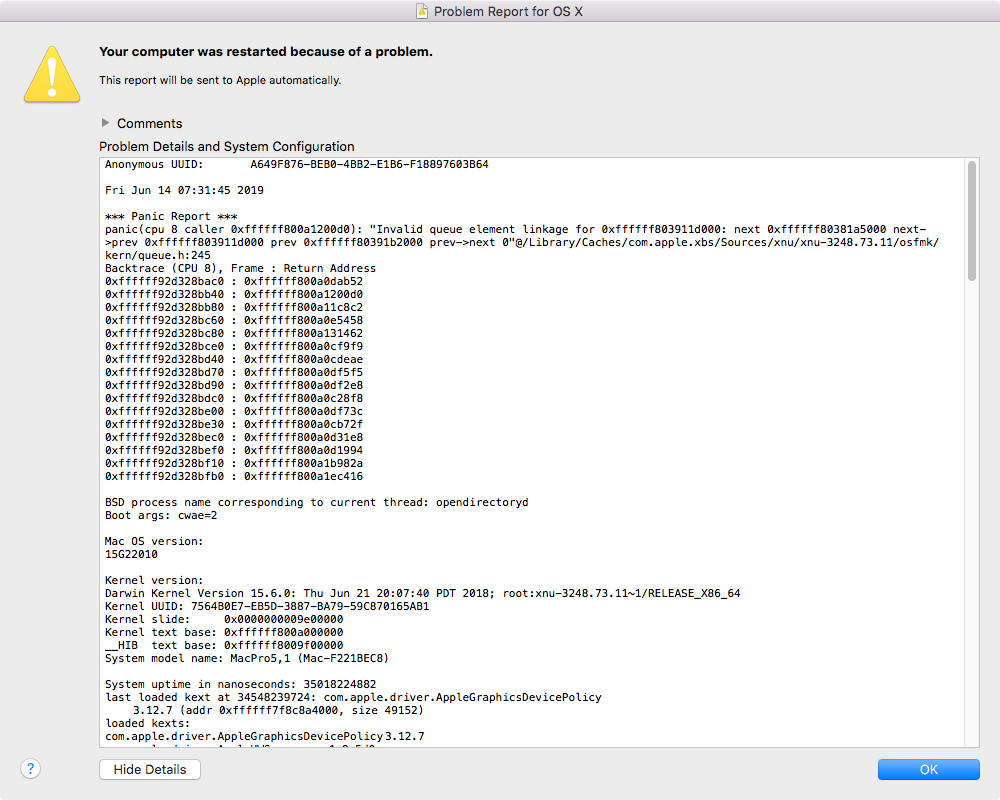Click the Hide Details button
This screenshot has height=800, width=1000.
click(x=150, y=769)
